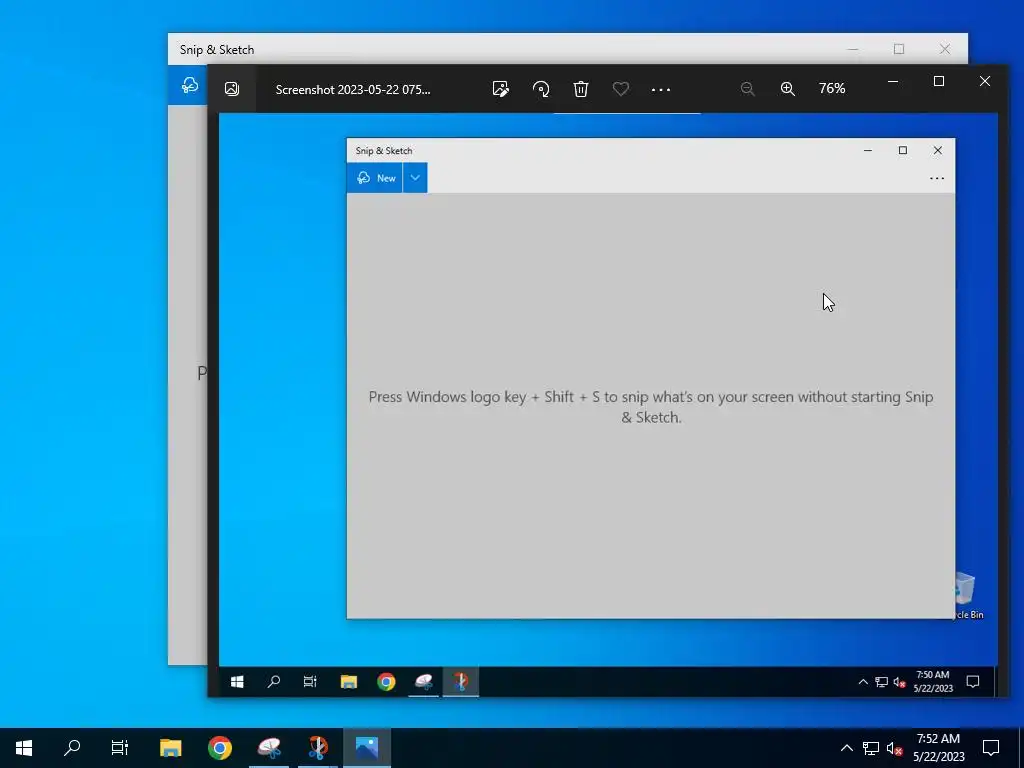Open the Photos app collection view icon

pyautogui.click(x=232, y=89)
